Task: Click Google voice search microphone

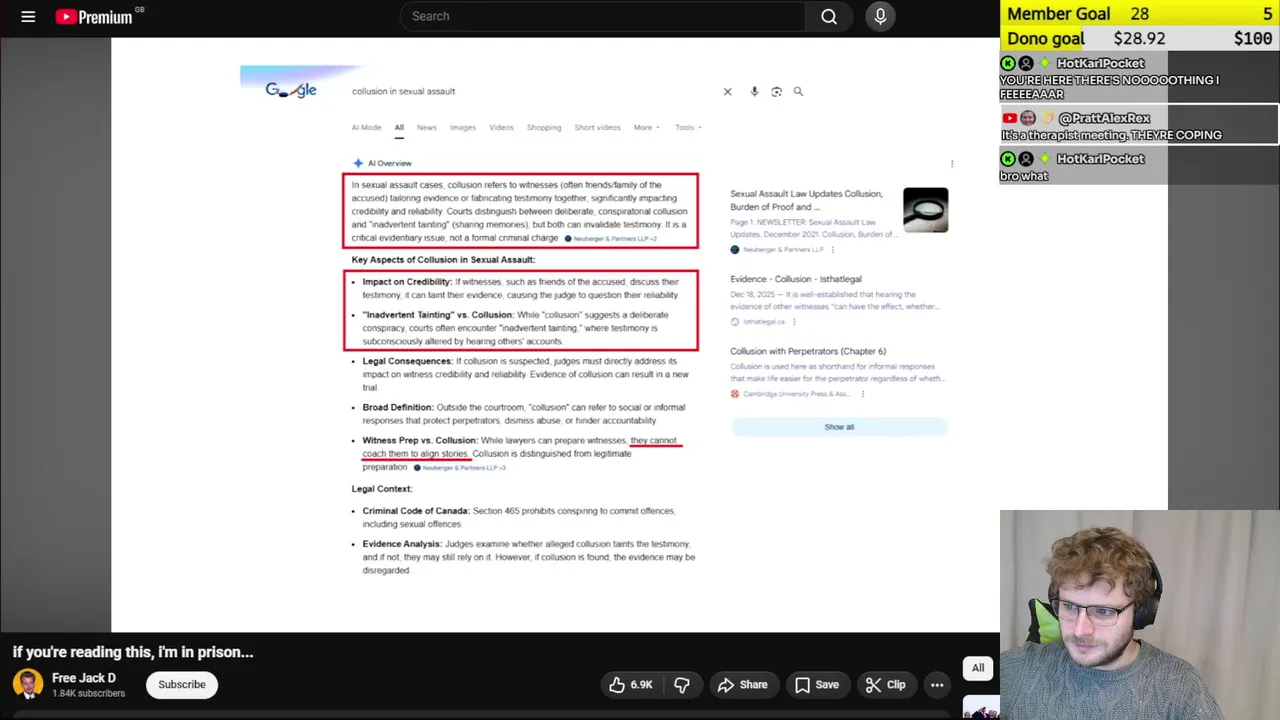Action: [754, 91]
